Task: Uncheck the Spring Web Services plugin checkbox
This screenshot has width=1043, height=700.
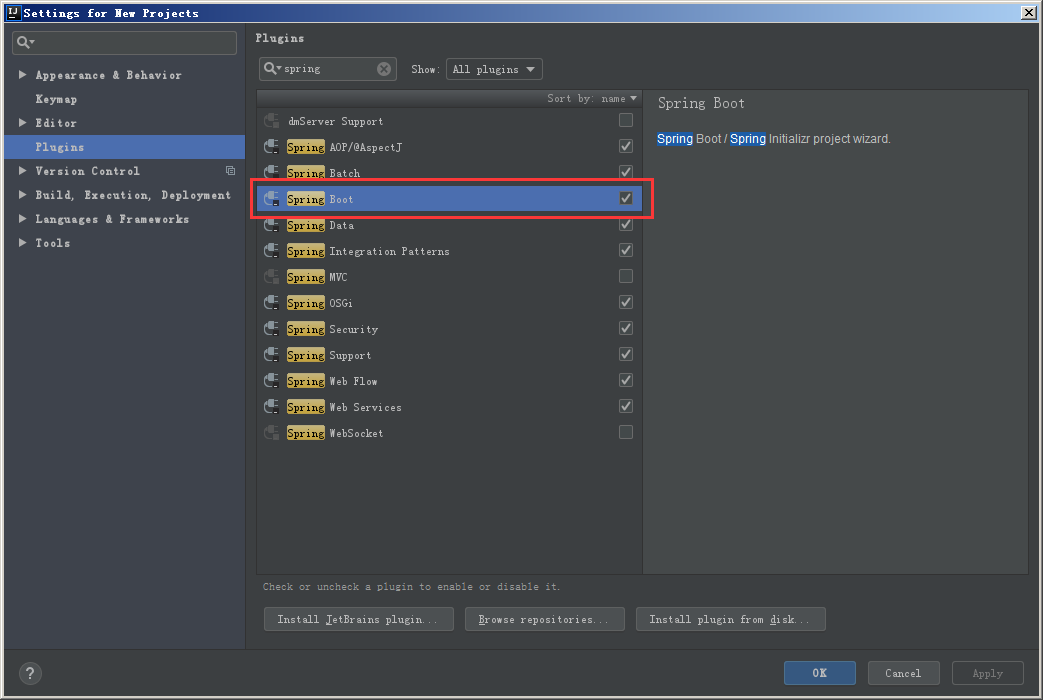Action: pyautogui.click(x=626, y=406)
